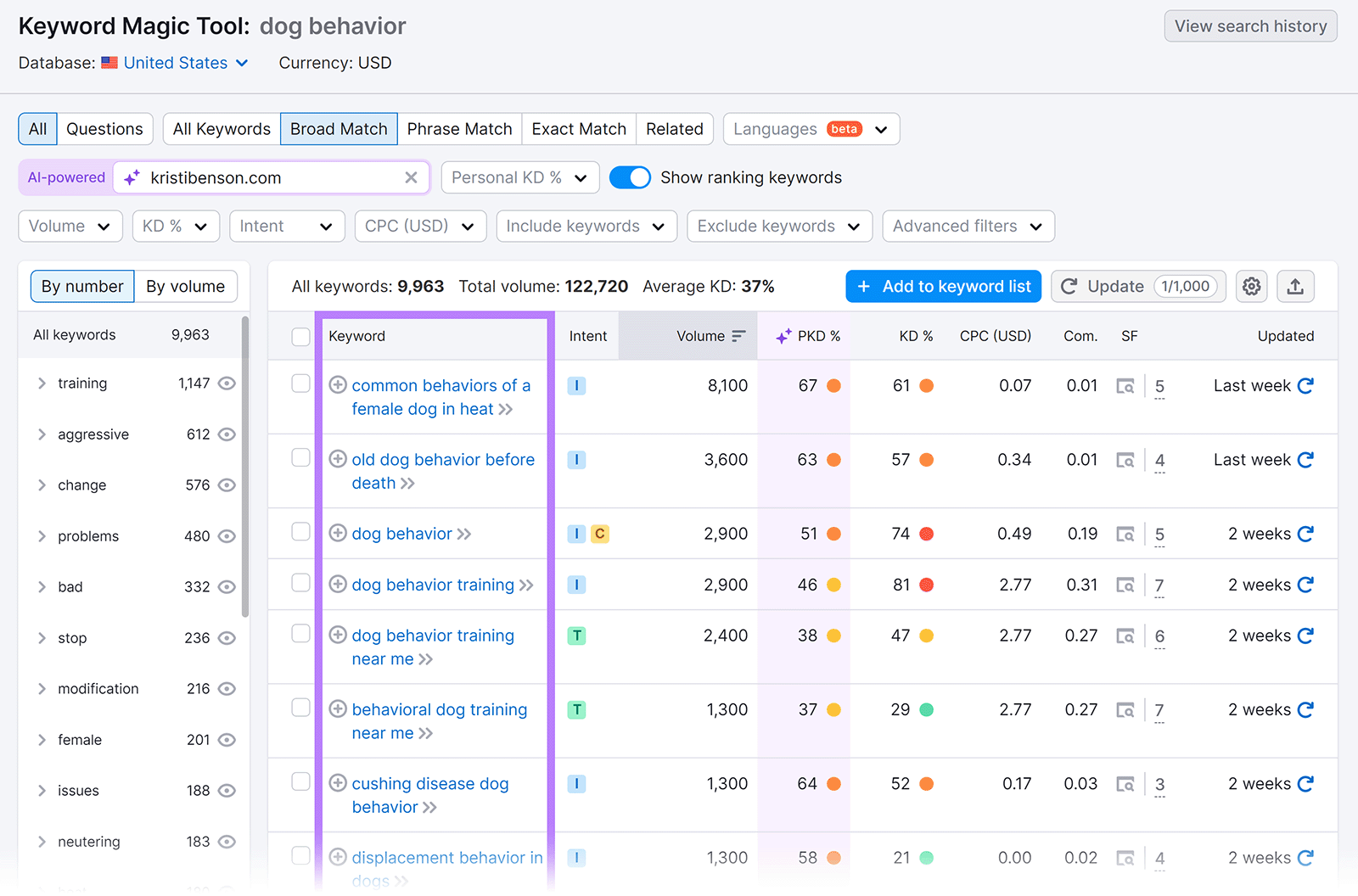Expand the "problems" keyword group

point(42,535)
